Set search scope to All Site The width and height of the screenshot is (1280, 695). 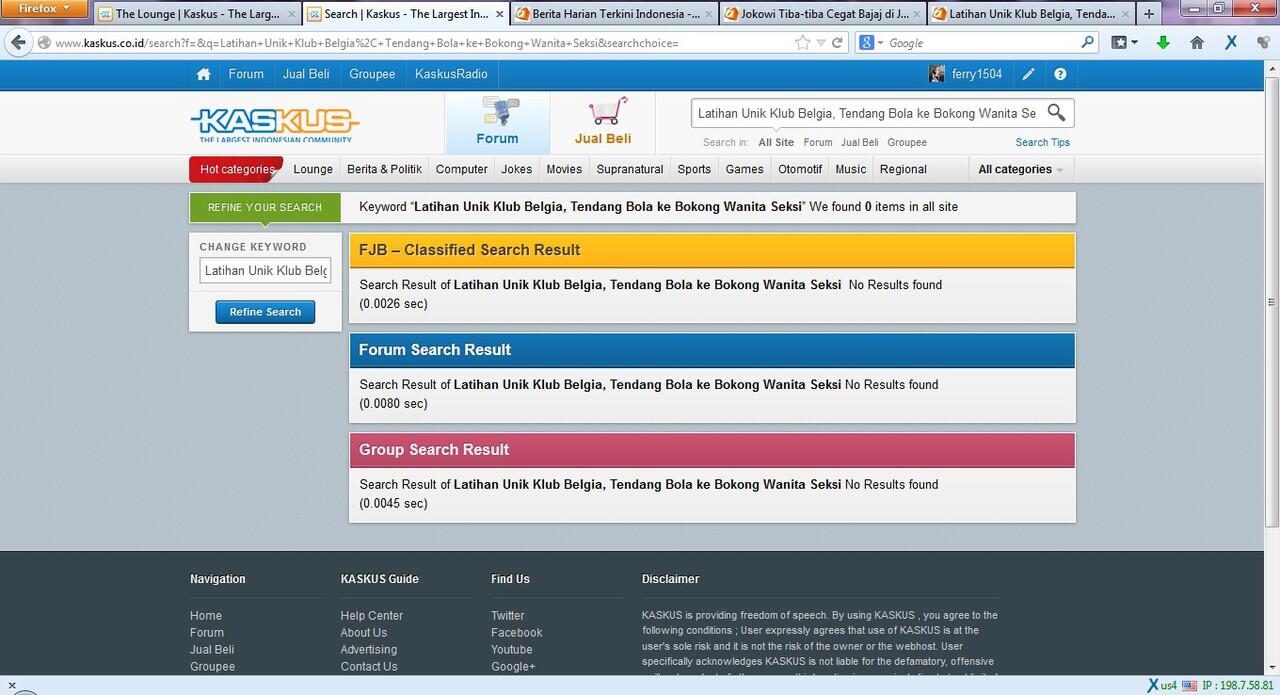(776, 142)
